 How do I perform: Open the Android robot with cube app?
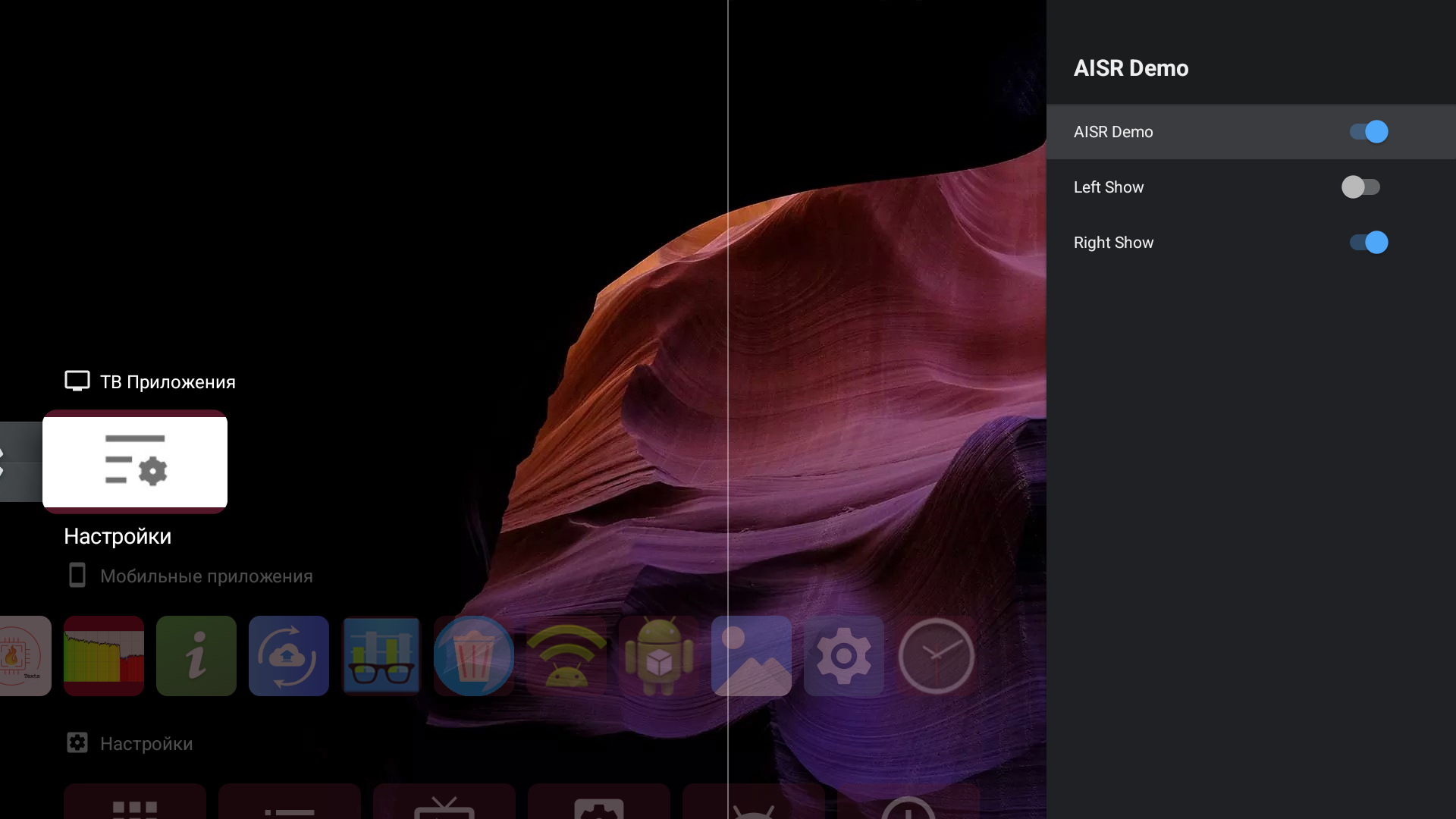coord(659,656)
